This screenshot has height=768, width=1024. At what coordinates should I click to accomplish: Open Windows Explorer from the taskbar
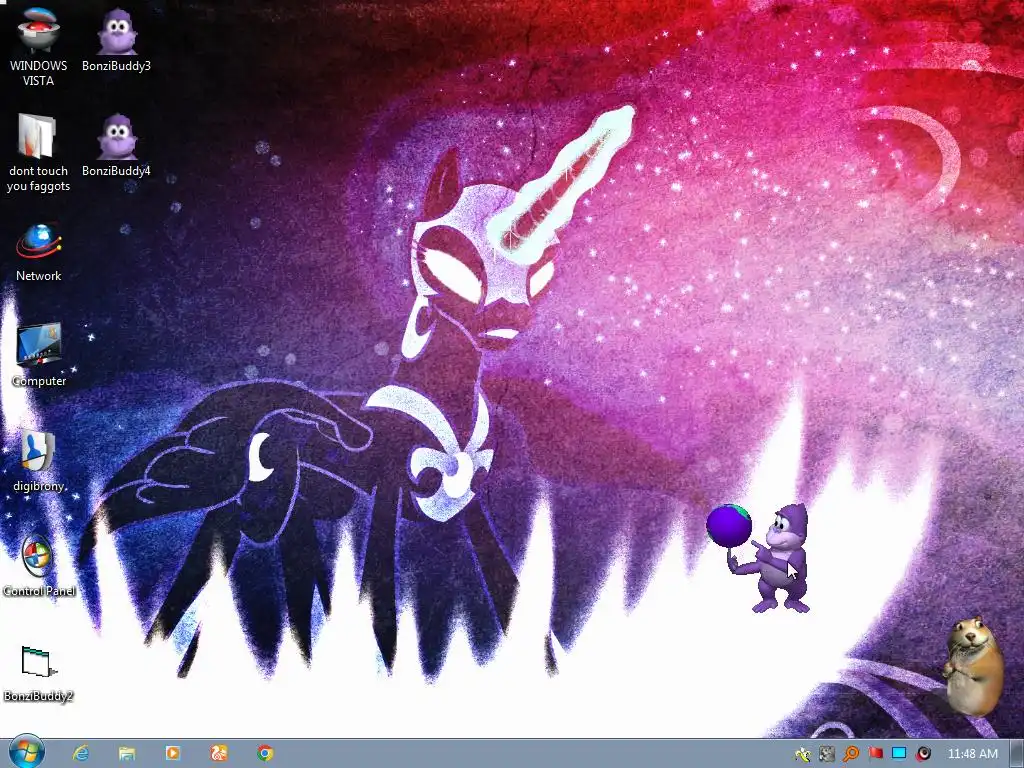click(x=127, y=753)
